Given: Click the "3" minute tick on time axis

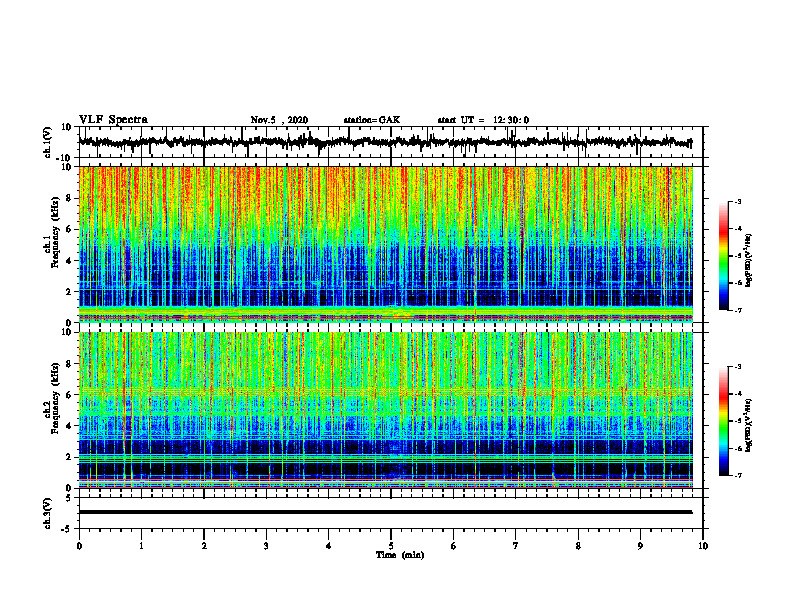Looking at the screenshot, I should [x=266, y=546].
